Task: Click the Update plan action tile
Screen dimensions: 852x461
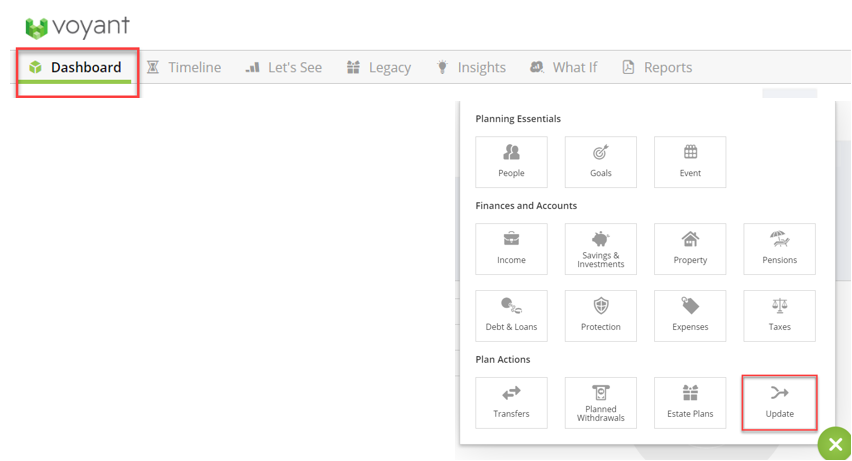Action: click(x=779, y=402)
